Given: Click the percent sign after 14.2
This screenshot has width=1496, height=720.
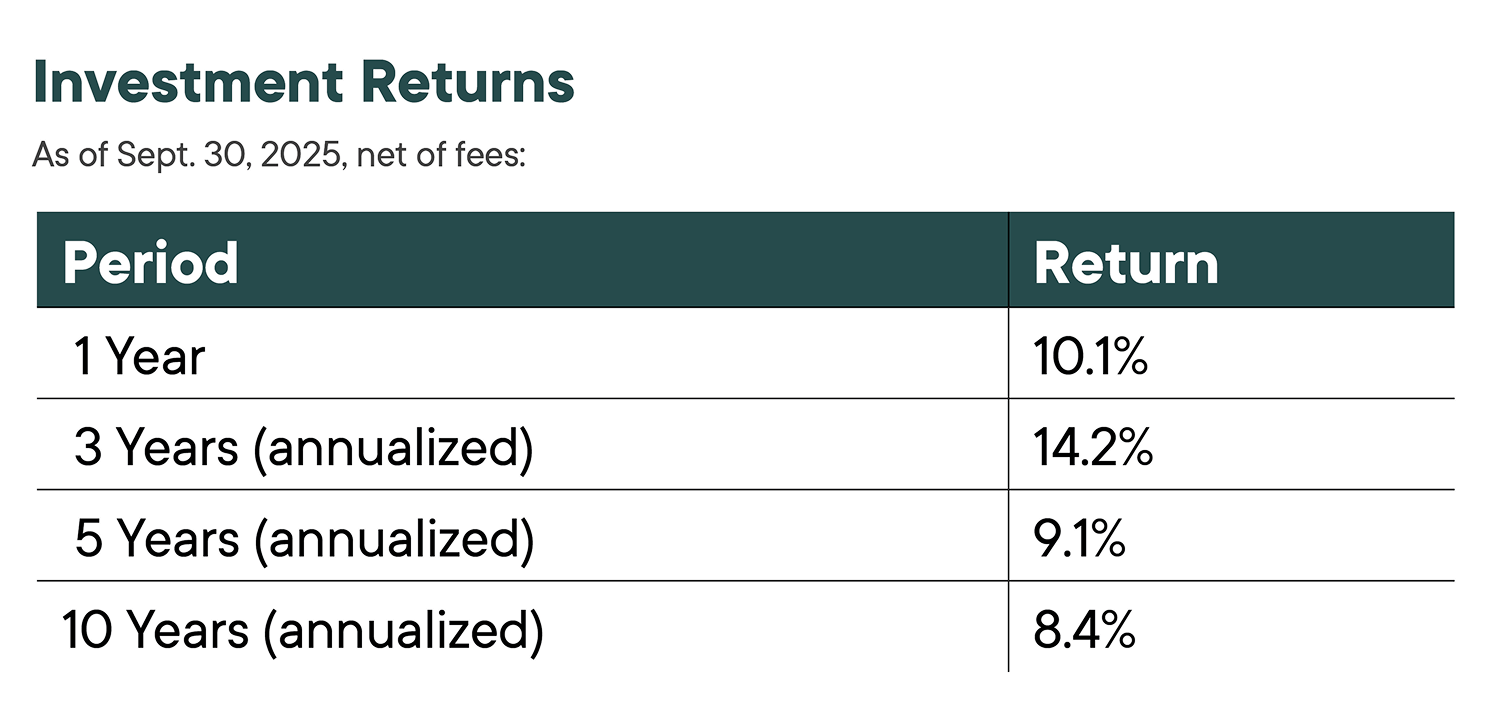Looking at the screenshot, I should [1133, 447].
